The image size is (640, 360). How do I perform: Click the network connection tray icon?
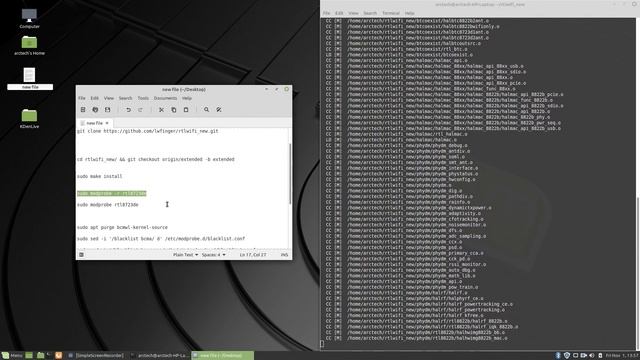[575, 356]
